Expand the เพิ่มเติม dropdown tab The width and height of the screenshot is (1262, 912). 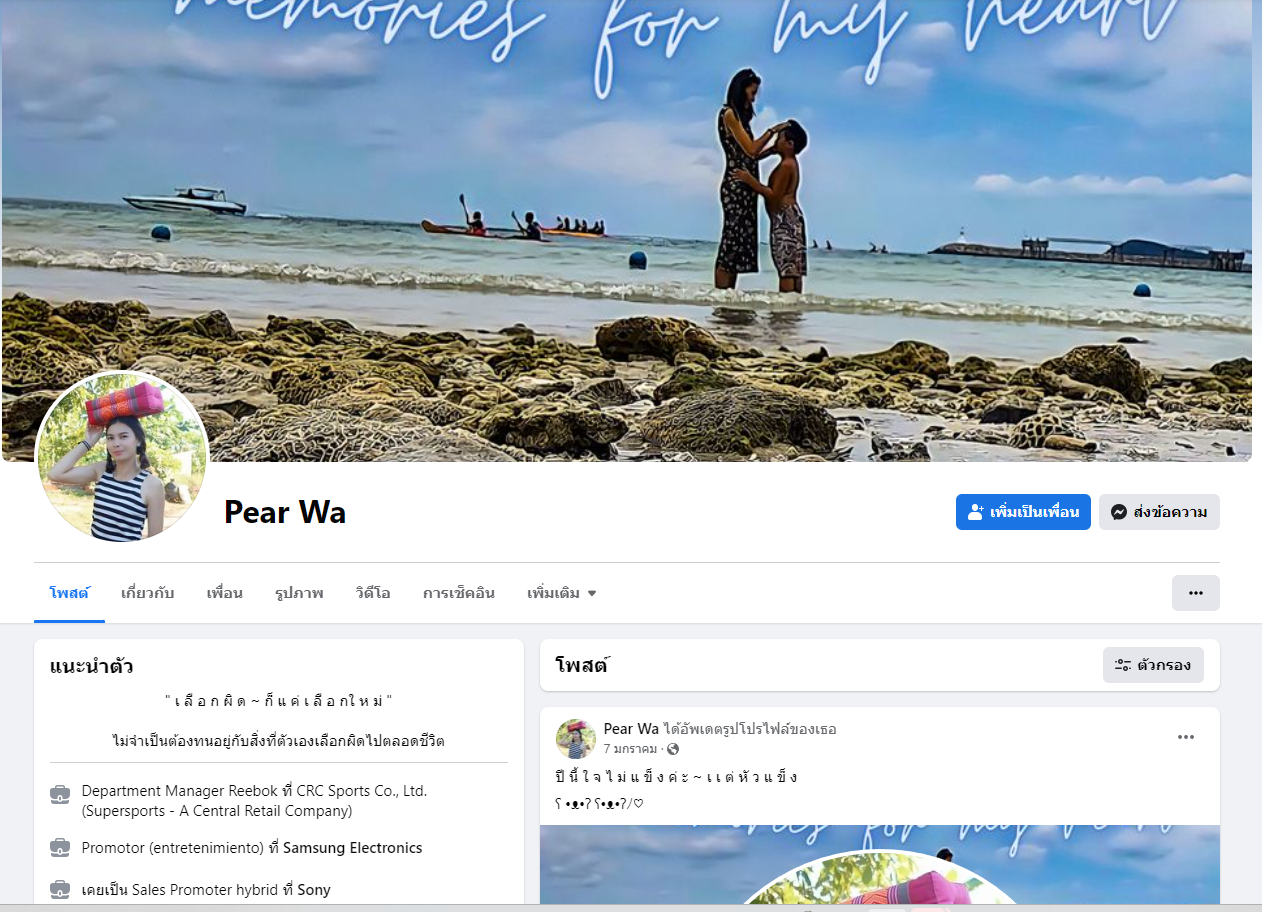(x=562, y=593)
